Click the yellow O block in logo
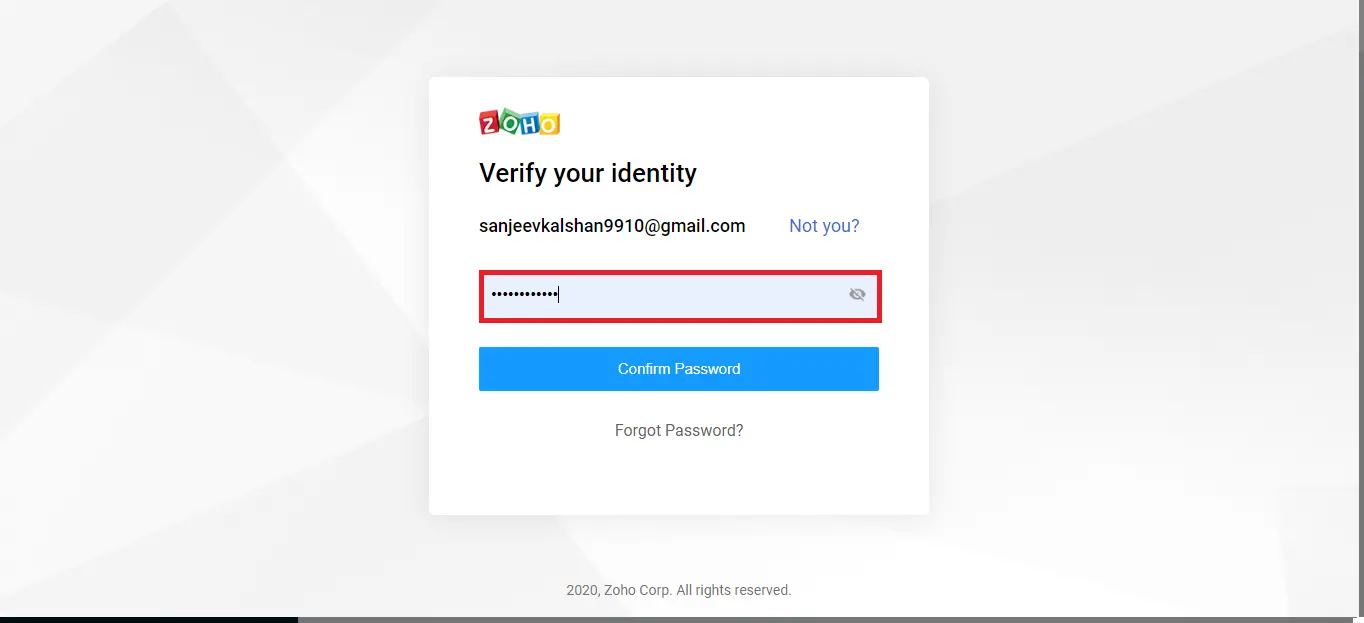The width and height of the screenshot is (1364, 623). (550, 124)
